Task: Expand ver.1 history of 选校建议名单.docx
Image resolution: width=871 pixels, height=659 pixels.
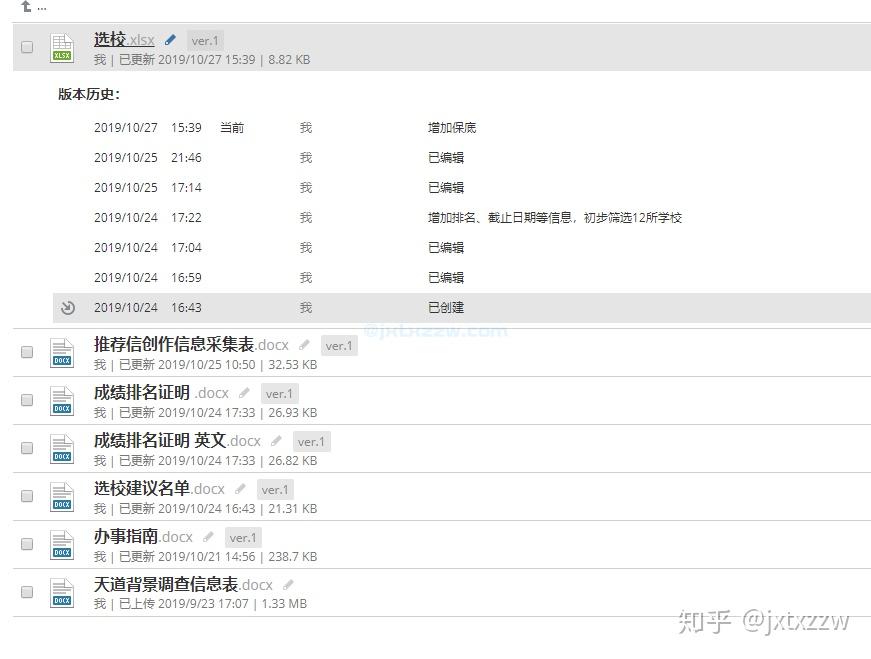Action: pos(275,490)
